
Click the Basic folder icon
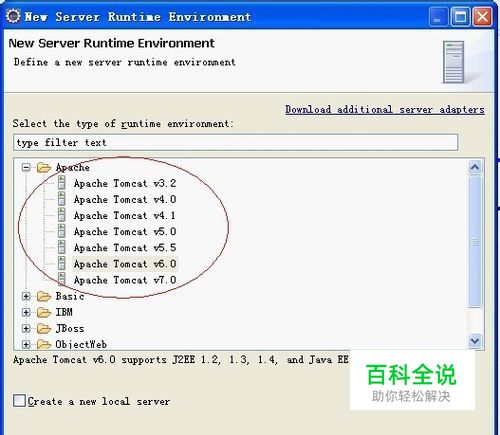pyautogui.click(x=44, y=296)
